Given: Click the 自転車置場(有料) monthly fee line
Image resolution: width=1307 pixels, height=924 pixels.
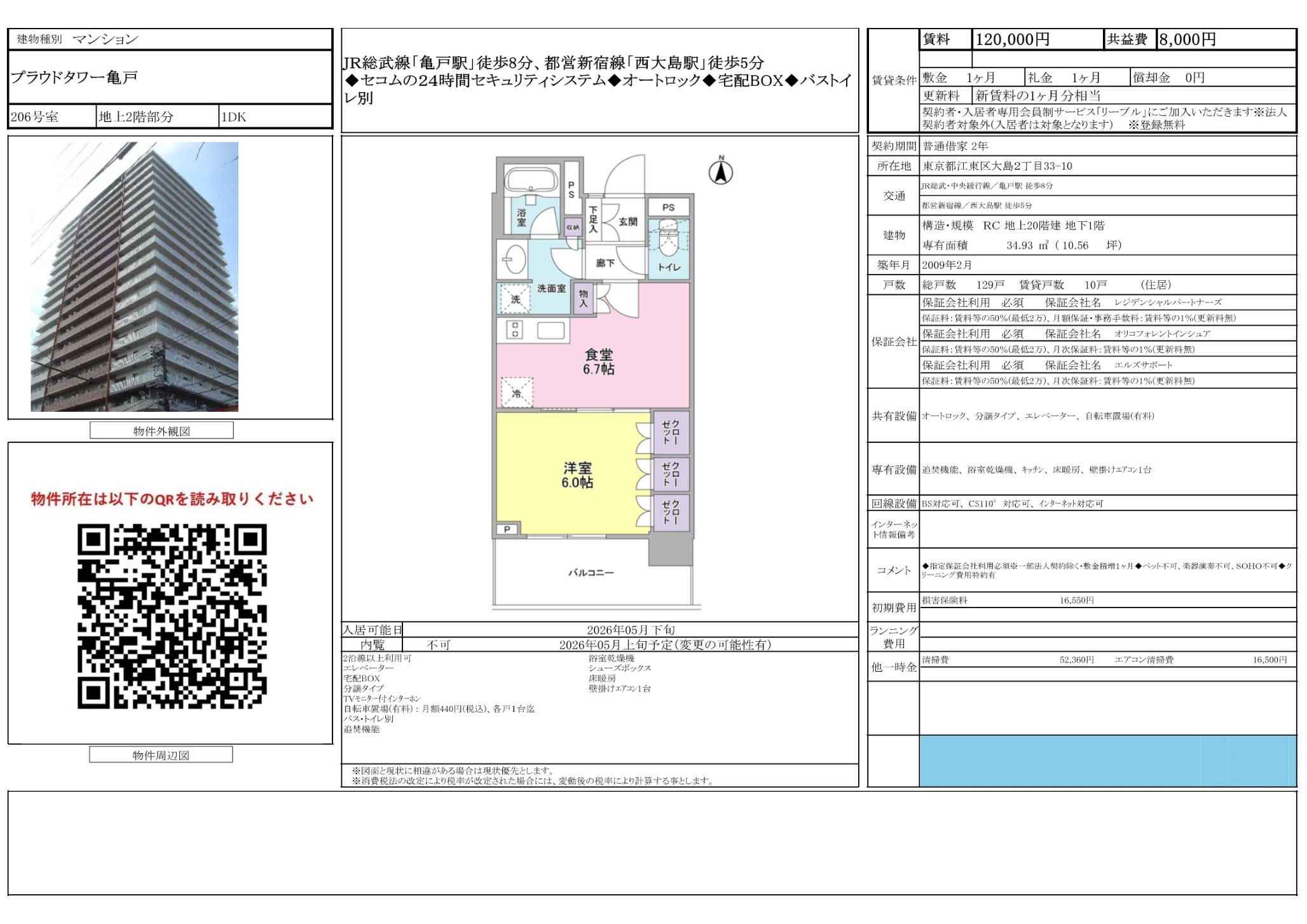Looking at the screenshot, I should point(439,709).
